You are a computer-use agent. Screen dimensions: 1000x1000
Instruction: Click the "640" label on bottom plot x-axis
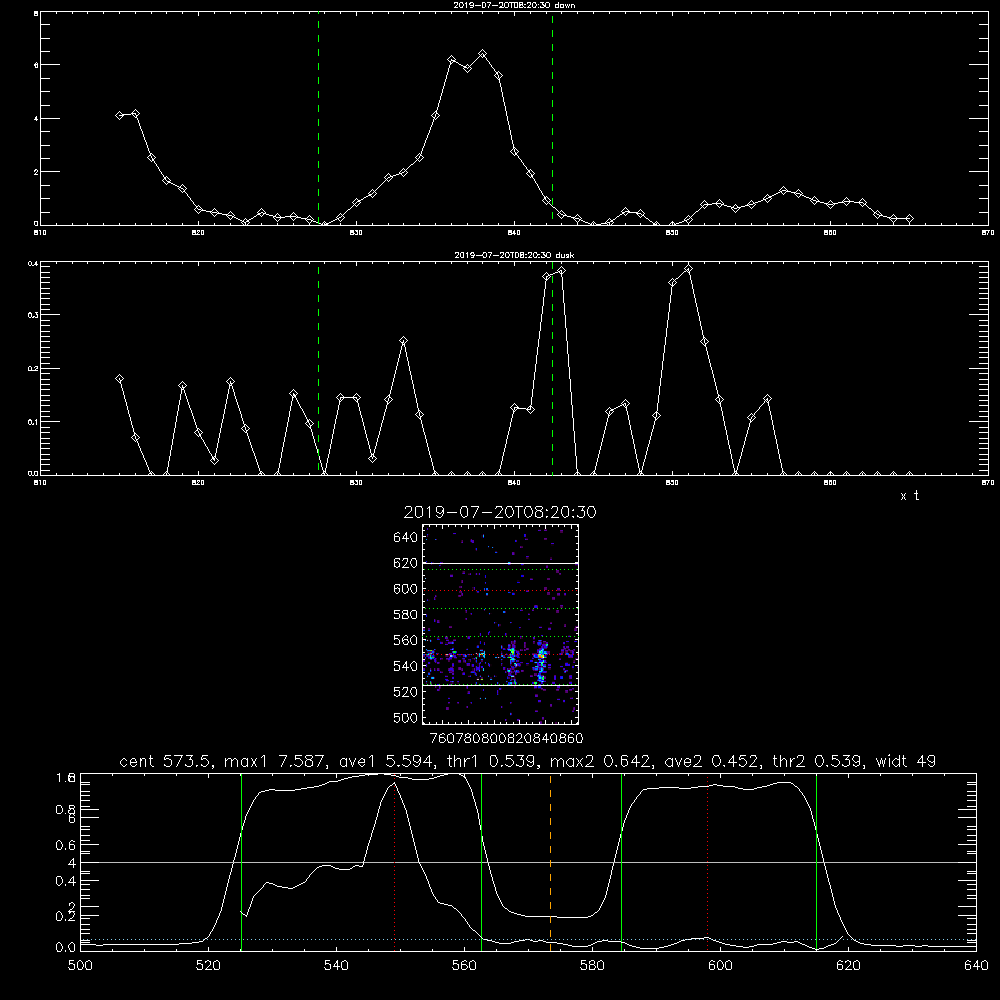976,966
